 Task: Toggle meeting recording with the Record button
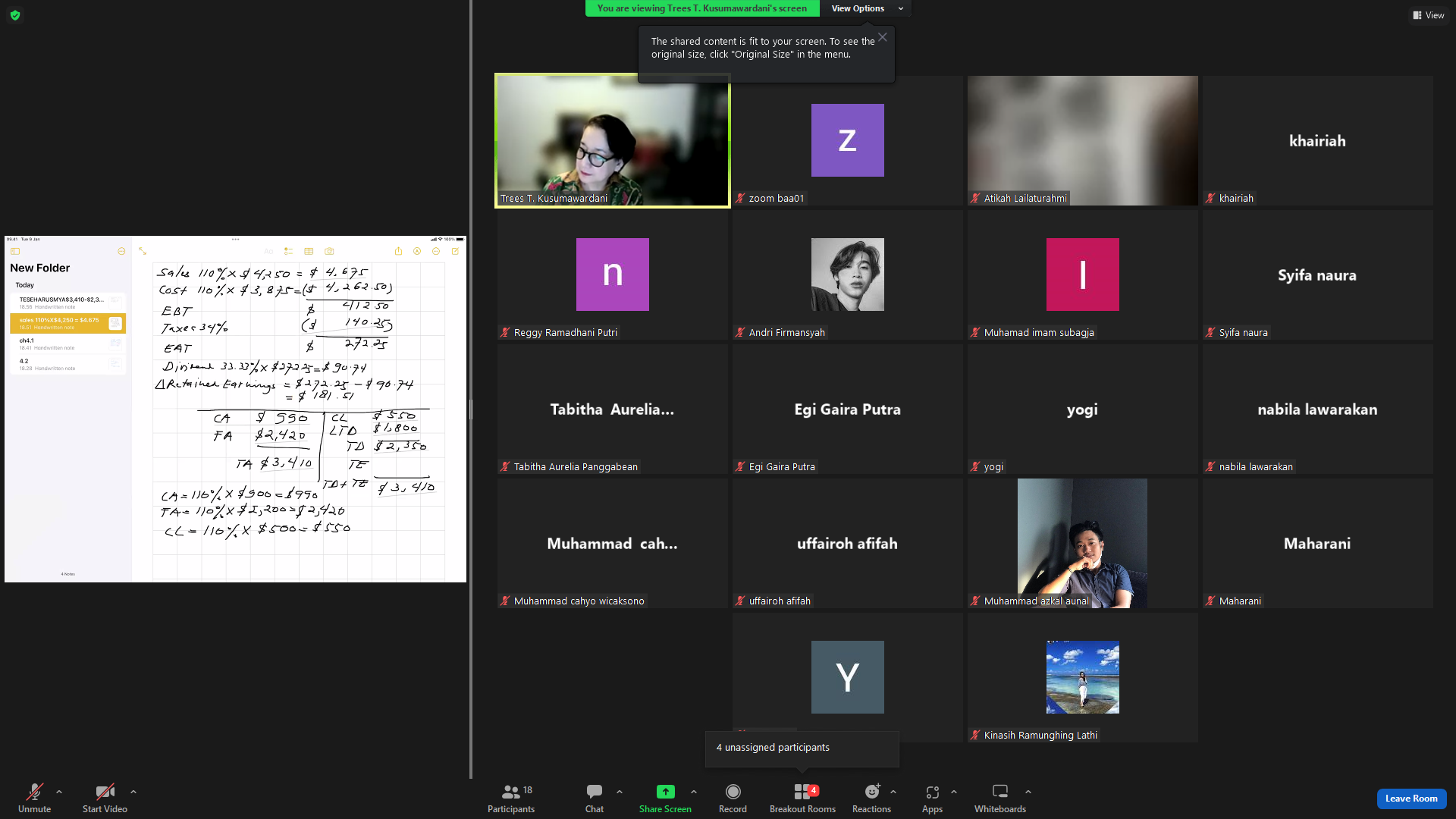click(x=733, y=799)
